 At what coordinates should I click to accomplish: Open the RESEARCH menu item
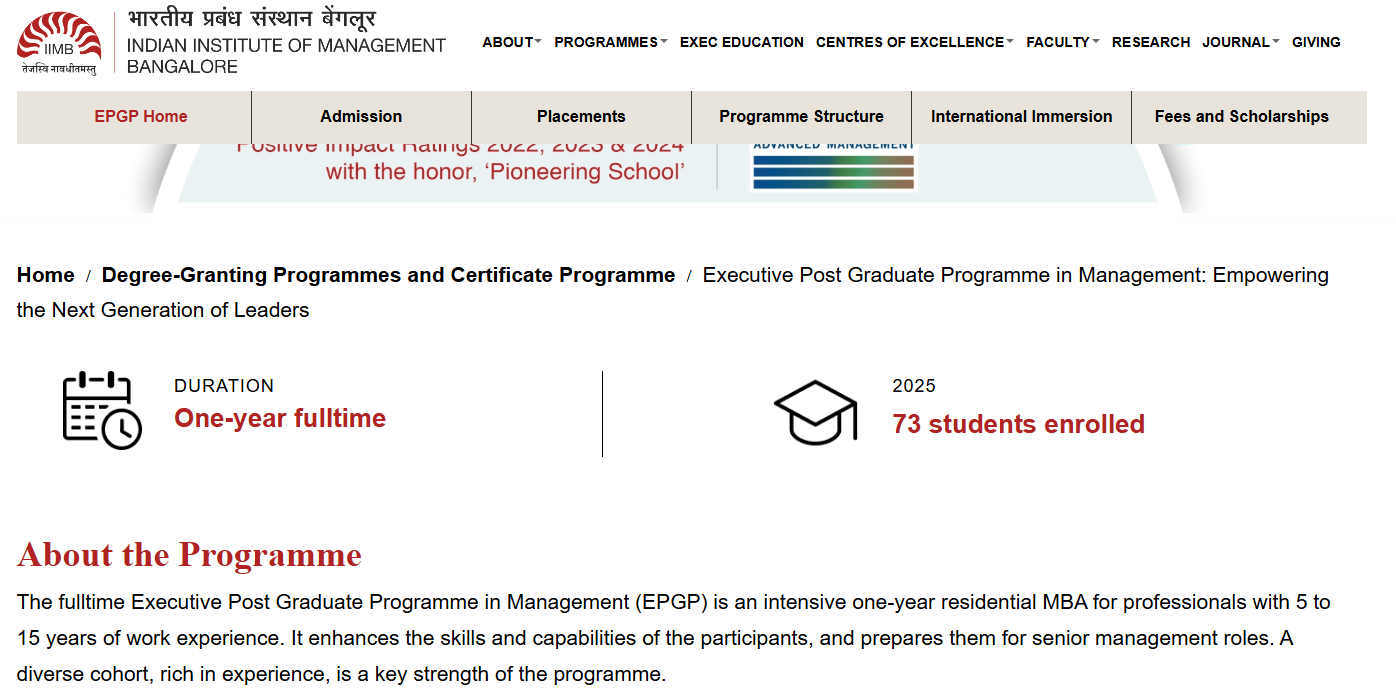1151,42
